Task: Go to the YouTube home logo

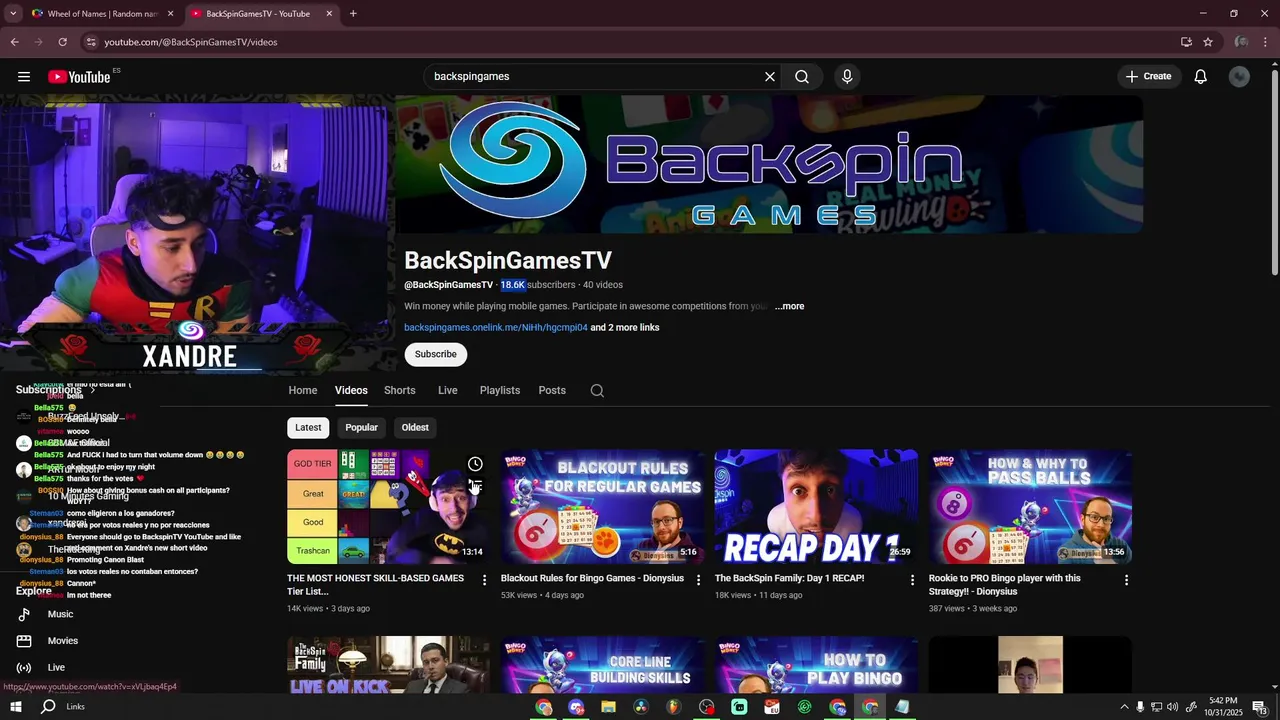Action: 79,77
